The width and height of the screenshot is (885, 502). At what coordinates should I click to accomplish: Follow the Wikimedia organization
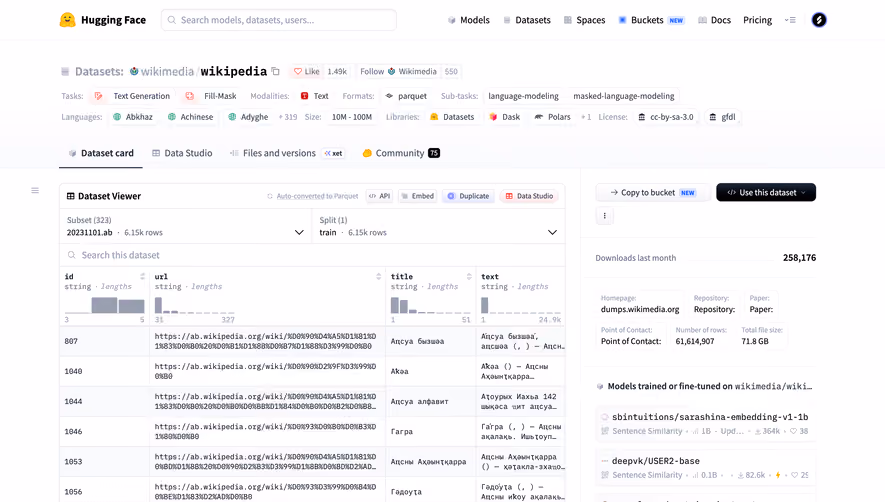tap(398, 71)
